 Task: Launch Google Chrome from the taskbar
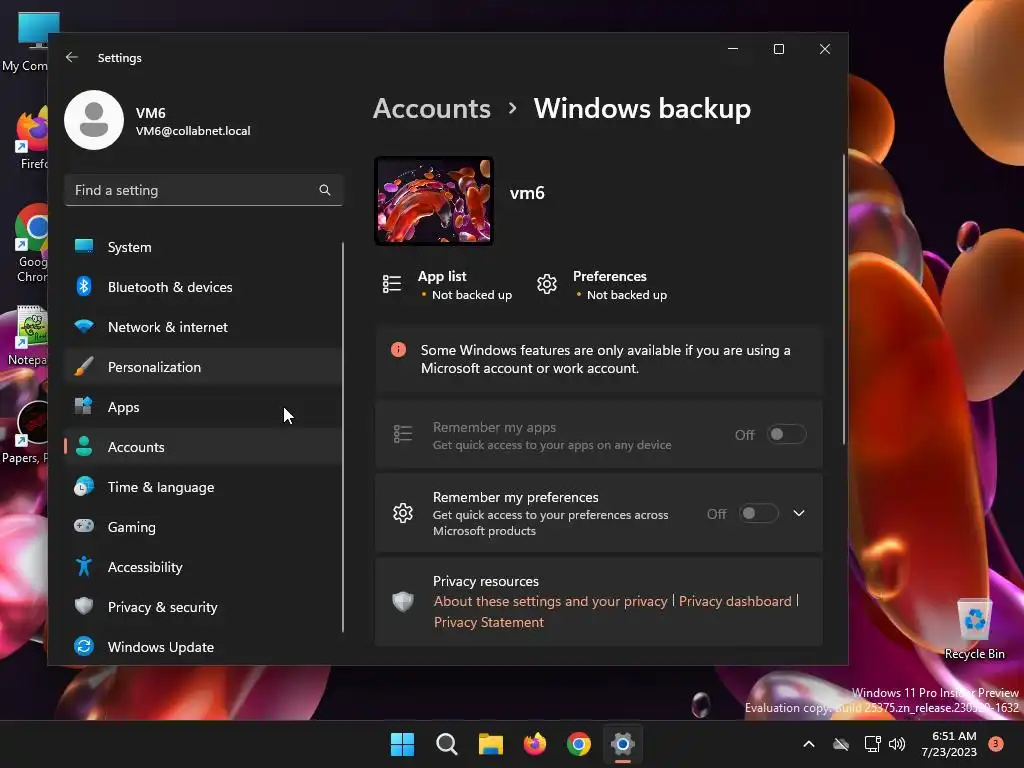coord(579,744)
